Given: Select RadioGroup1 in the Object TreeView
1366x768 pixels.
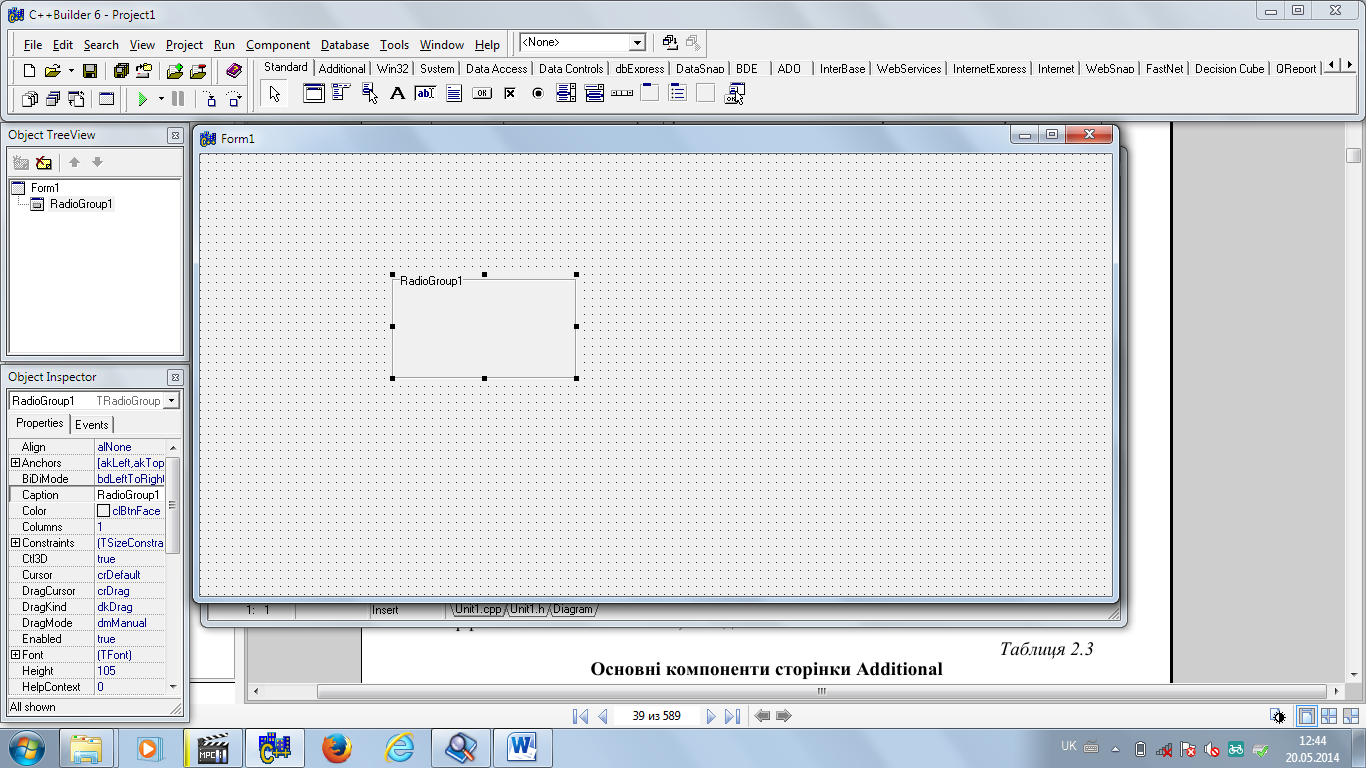Looking at the screenshot, I should click(x=81, y=204).
